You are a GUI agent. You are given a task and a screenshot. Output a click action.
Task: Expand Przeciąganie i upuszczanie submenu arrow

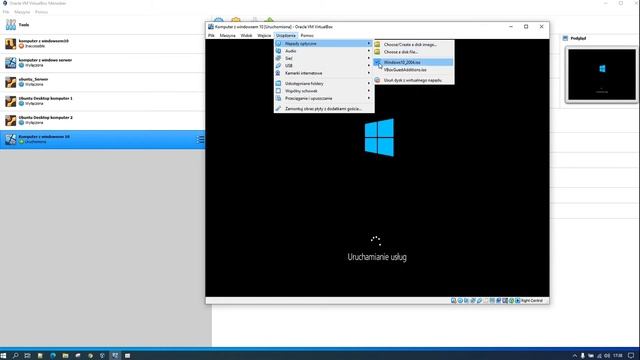[x=369, y=98]
